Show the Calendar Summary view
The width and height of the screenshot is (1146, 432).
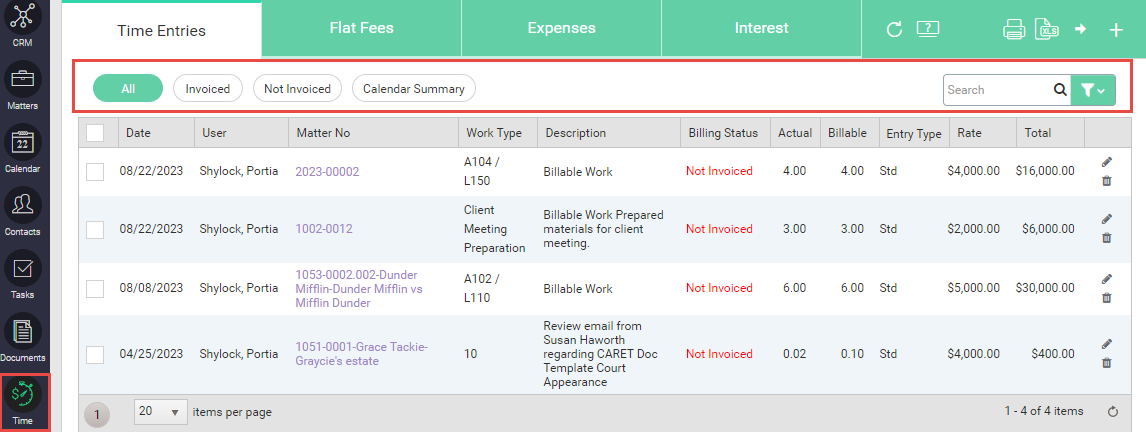pos(414,88)
